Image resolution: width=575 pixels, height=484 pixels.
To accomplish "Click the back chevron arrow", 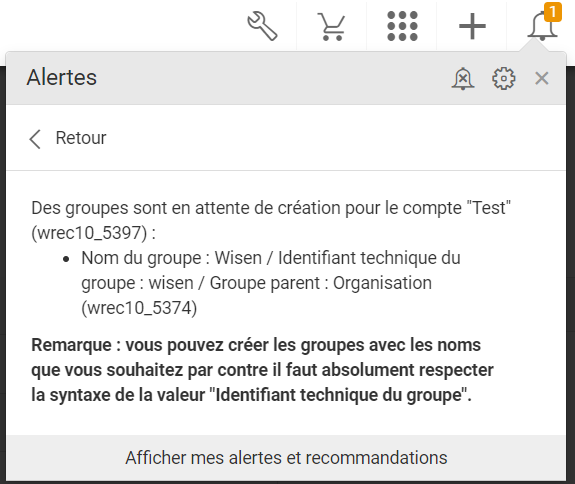I will click(35, 139).
